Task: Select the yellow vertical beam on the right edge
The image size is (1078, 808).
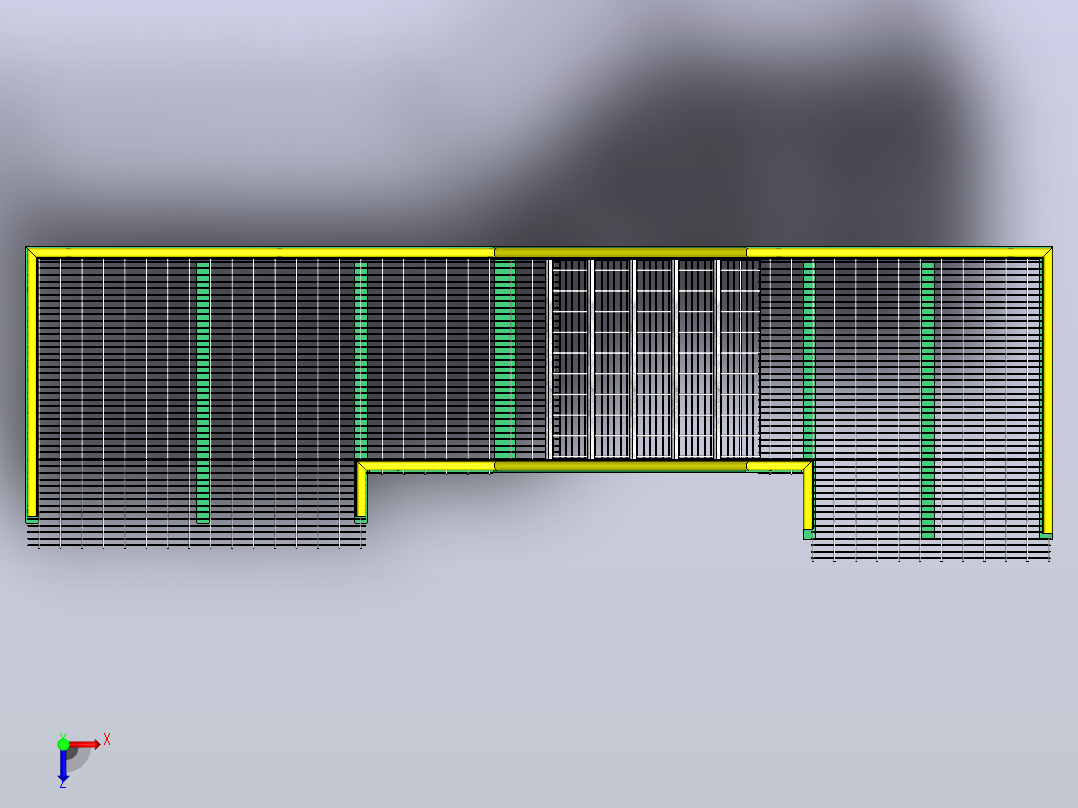Action: tap(1047, 393)
